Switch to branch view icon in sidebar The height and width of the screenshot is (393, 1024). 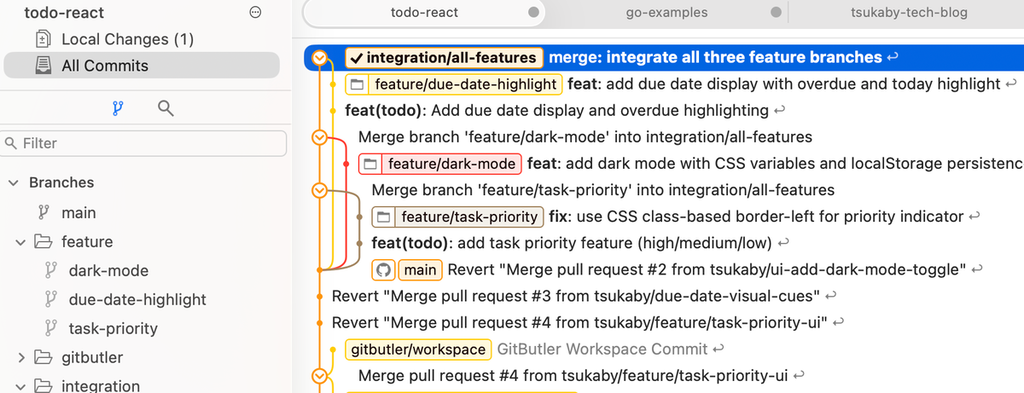(118, 108)
